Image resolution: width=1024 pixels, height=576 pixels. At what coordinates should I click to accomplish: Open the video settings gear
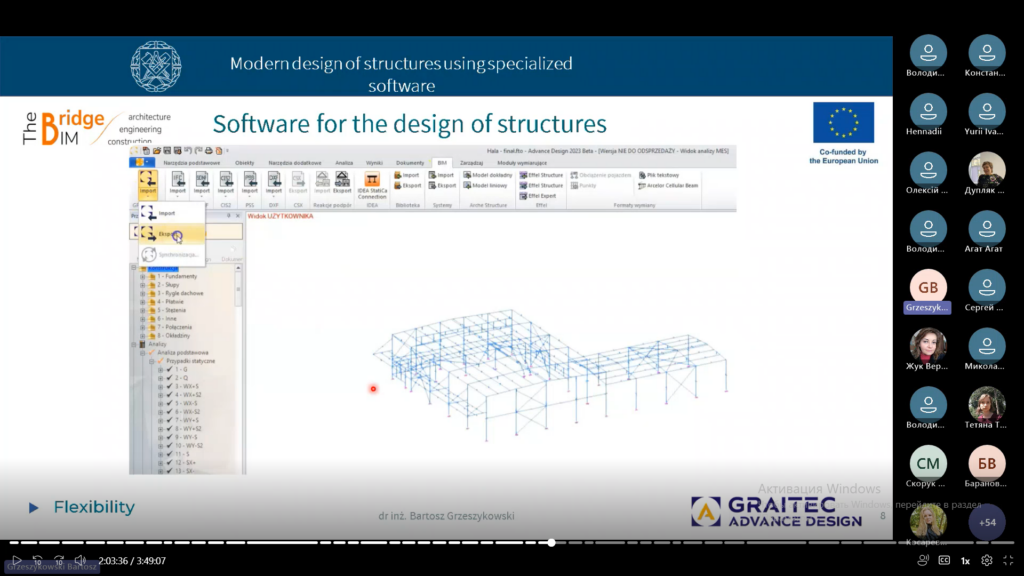[x=987, y=561]
